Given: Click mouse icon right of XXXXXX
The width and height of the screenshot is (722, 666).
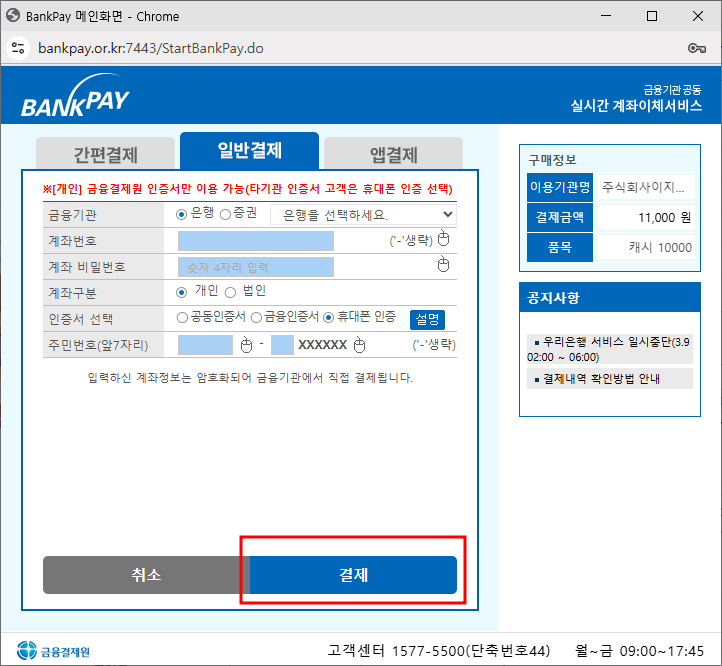Looking at the screenshot, I should click(x=359, y=345).
